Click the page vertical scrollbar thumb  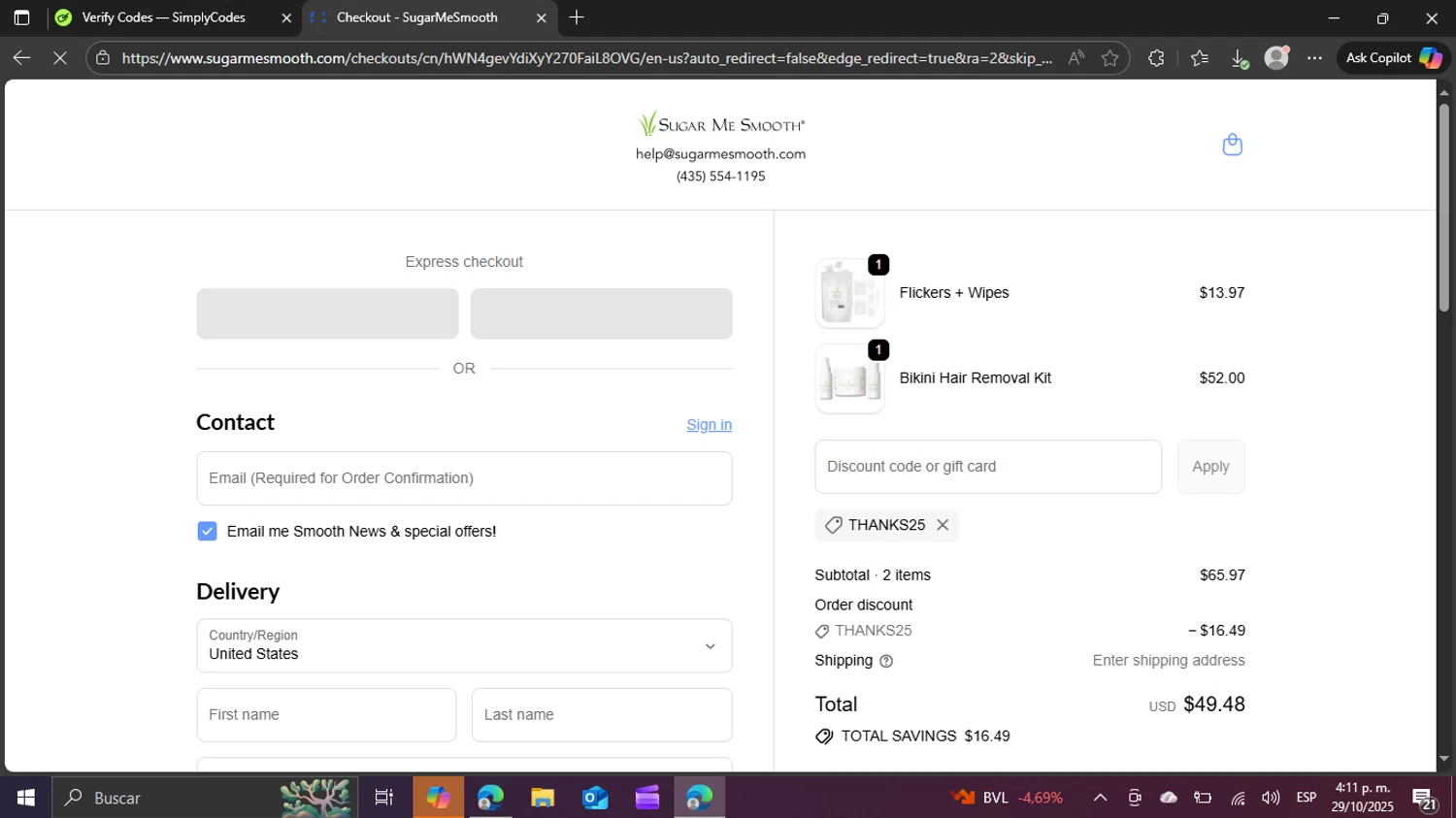point(1444,206)
